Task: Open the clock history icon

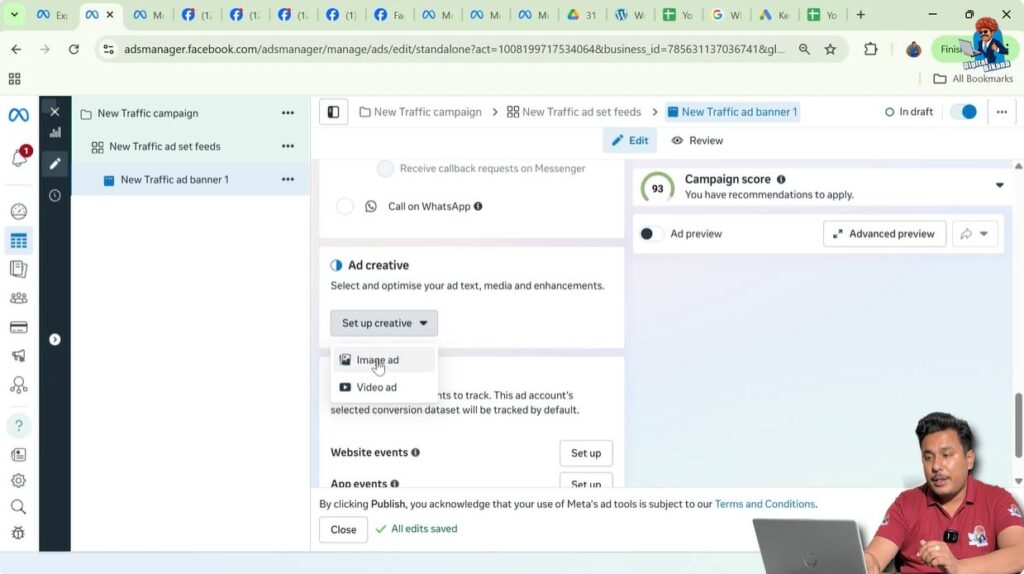Action: coord(55,196)
